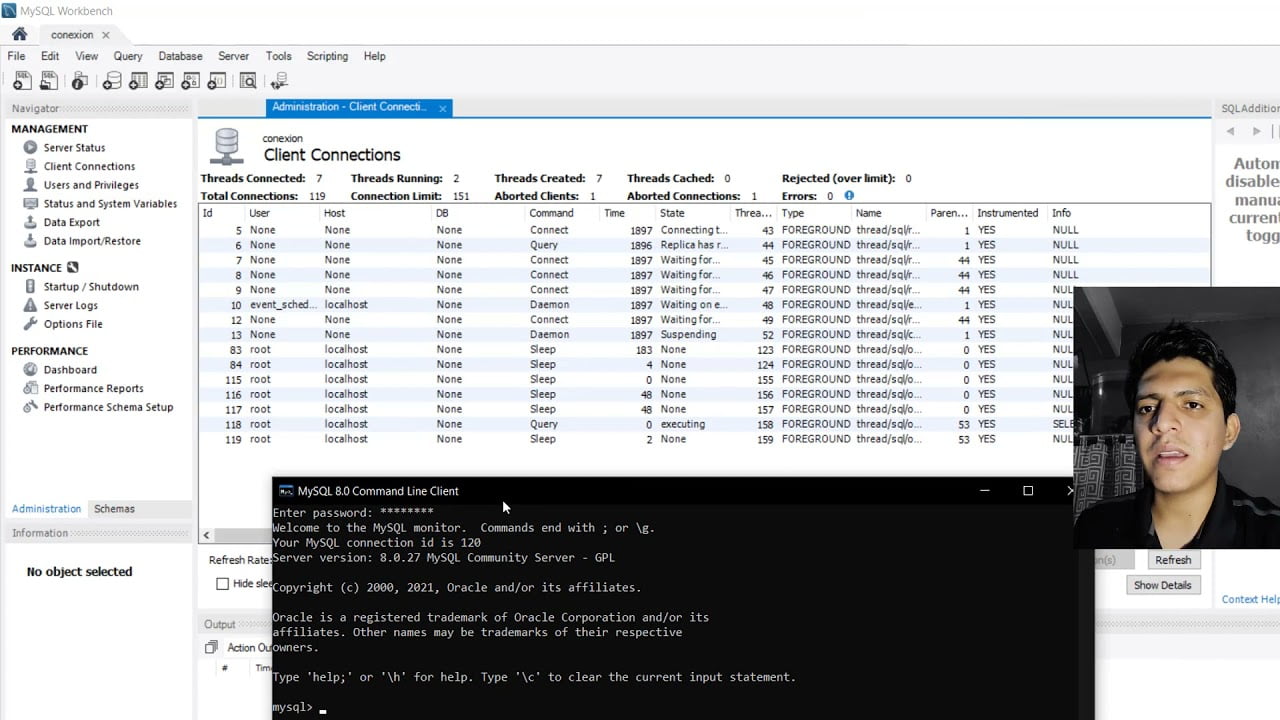This screenshot has height=720, width=1280.
Task: Open Server Logs
Action: 70,305
